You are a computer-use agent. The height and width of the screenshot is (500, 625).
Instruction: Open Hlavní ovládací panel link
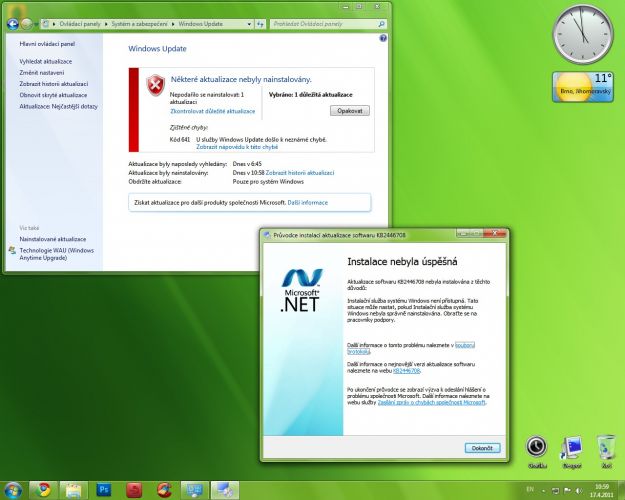point(47,44)
